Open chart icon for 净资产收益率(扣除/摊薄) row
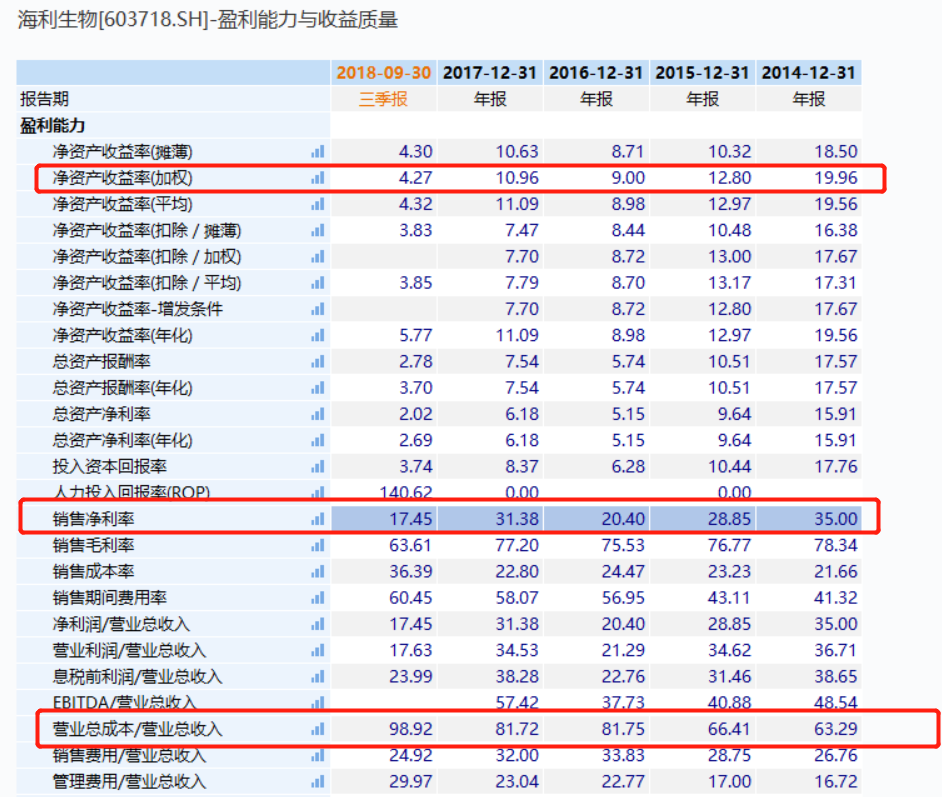Image resolution: width=942 pixels, height=797 pixels. click(x=318, y=230)
